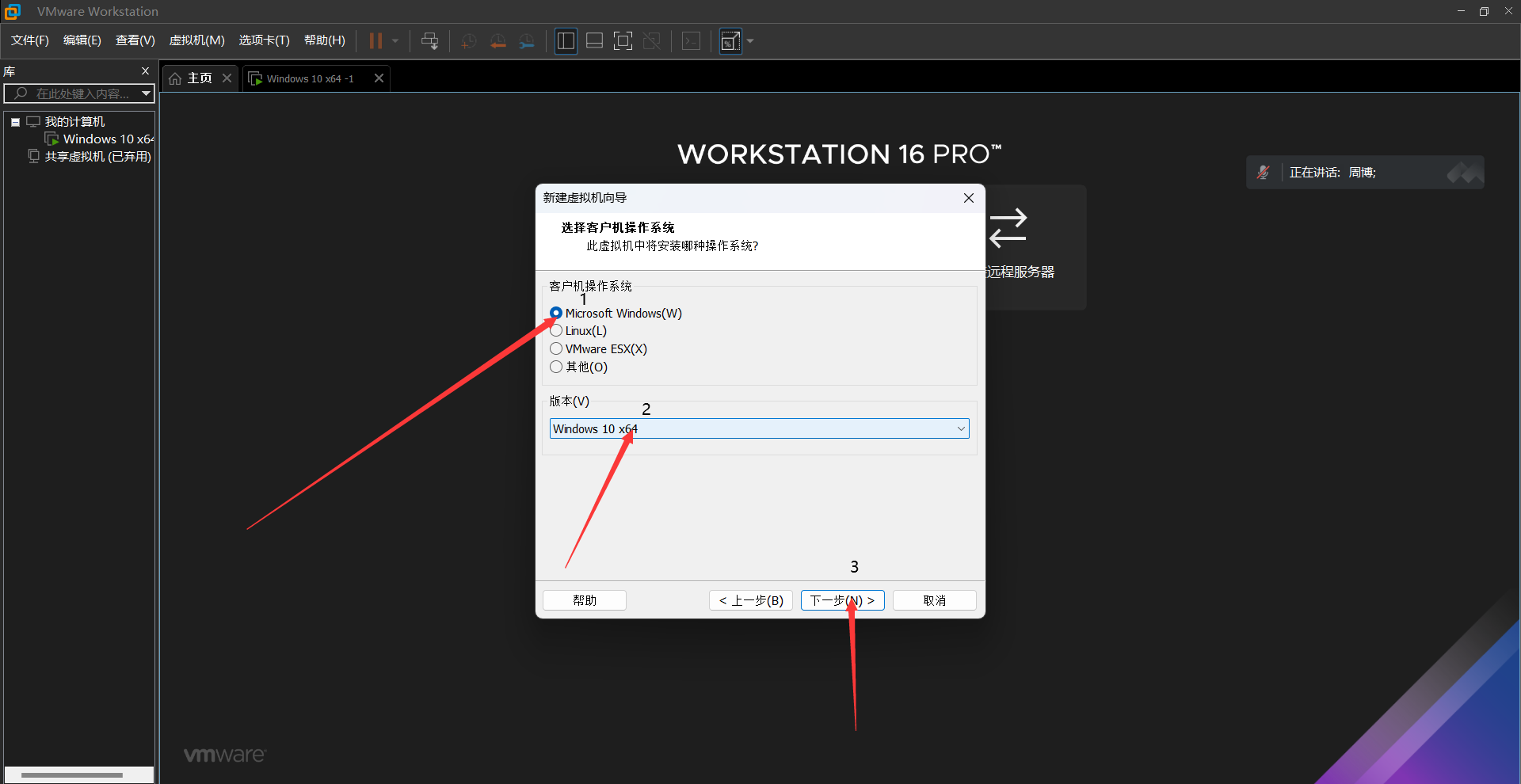
Task: Open the 帮助(H) menu
Action: click(325, 40)
